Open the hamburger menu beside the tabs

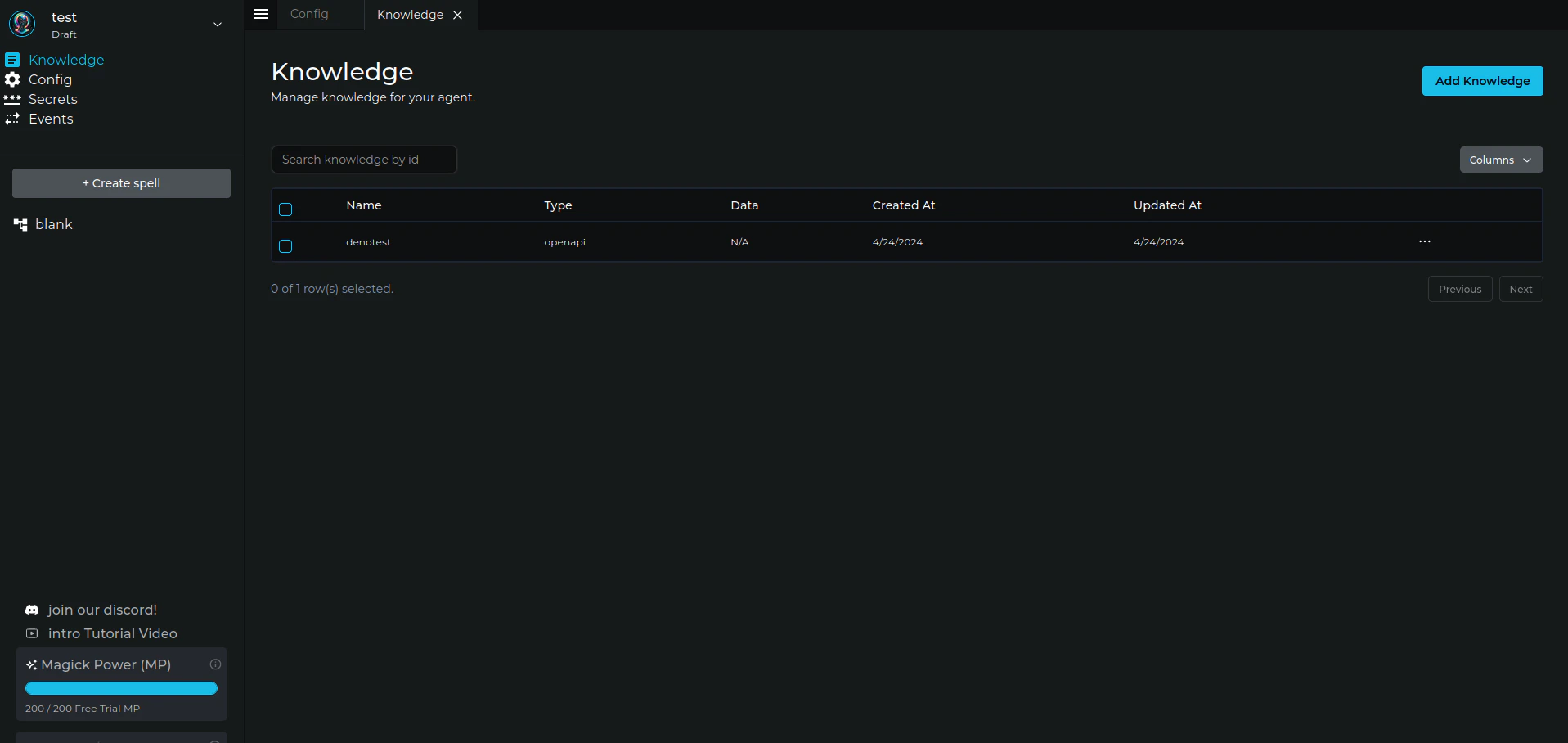pos(260,14)
